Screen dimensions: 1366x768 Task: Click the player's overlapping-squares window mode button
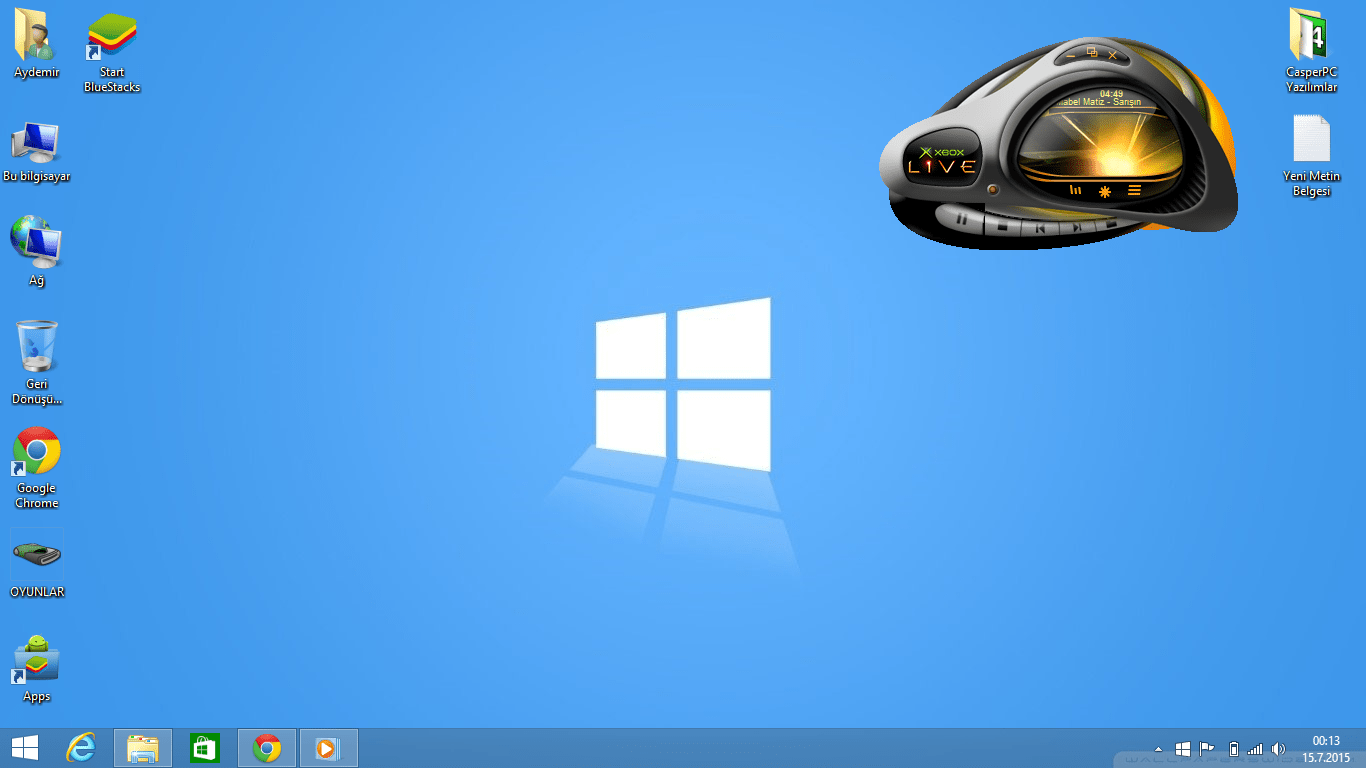point(1092,52)
